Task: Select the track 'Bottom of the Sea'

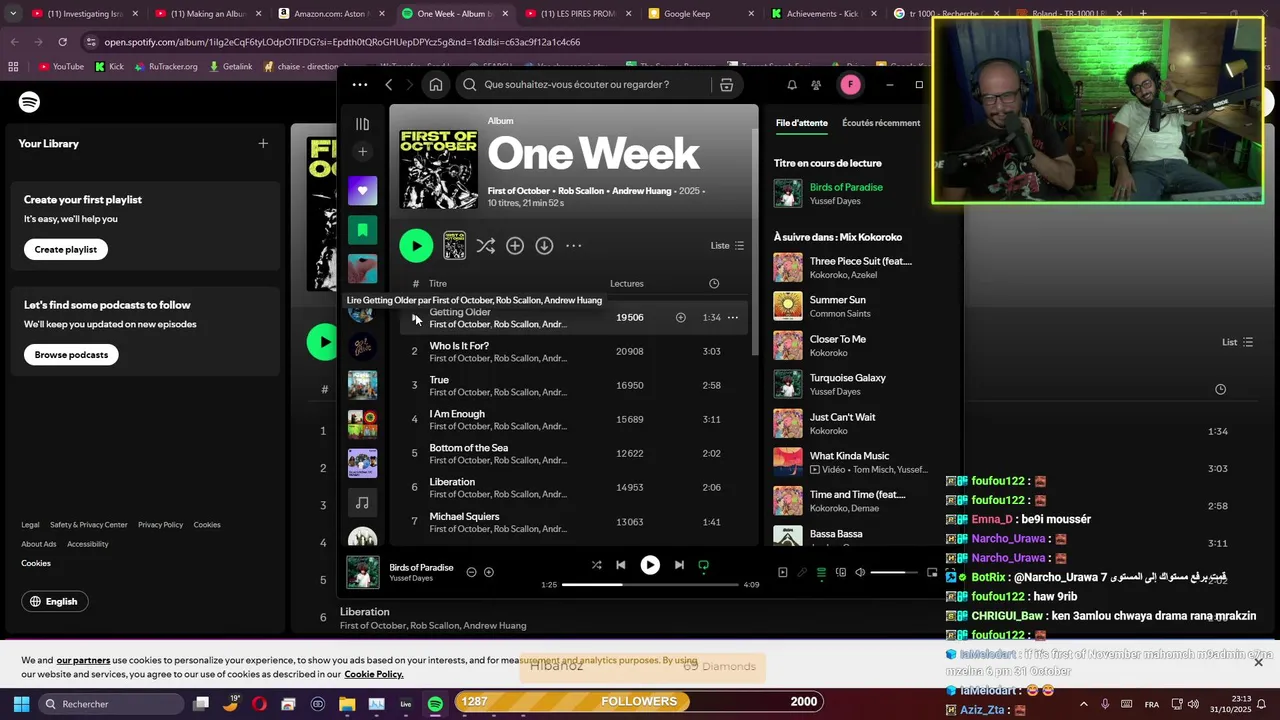Action: 468,448
